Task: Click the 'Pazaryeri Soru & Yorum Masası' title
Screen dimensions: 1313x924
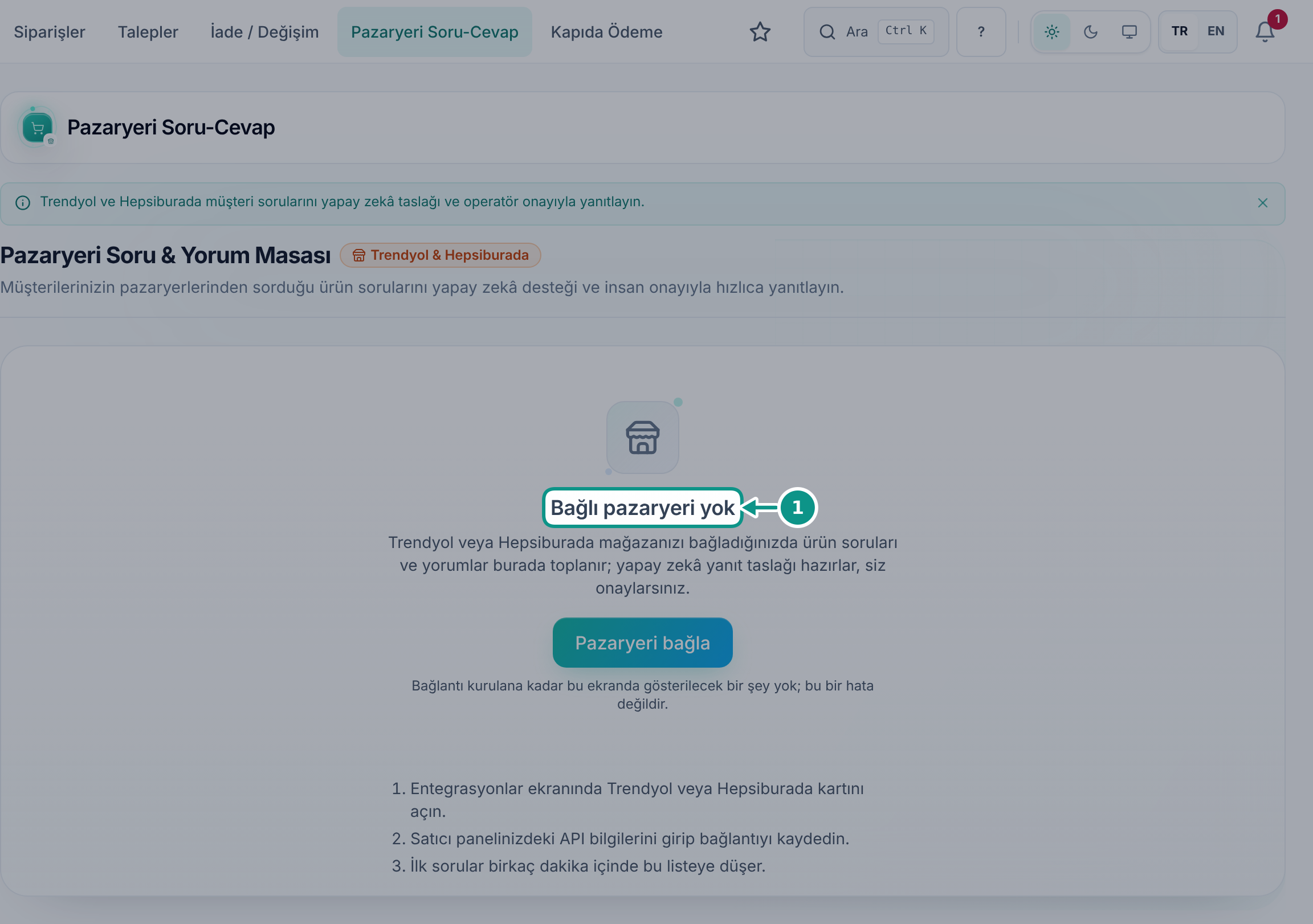Action: click(x=165, y=256)
